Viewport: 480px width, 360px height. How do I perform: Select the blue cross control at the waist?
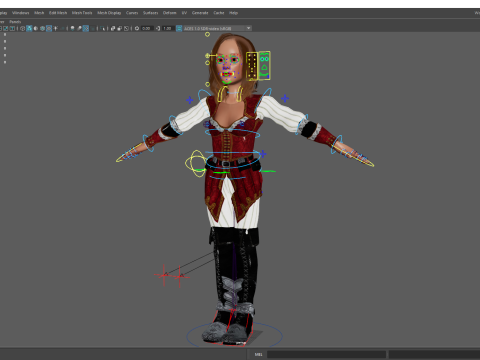pos(263,154)
